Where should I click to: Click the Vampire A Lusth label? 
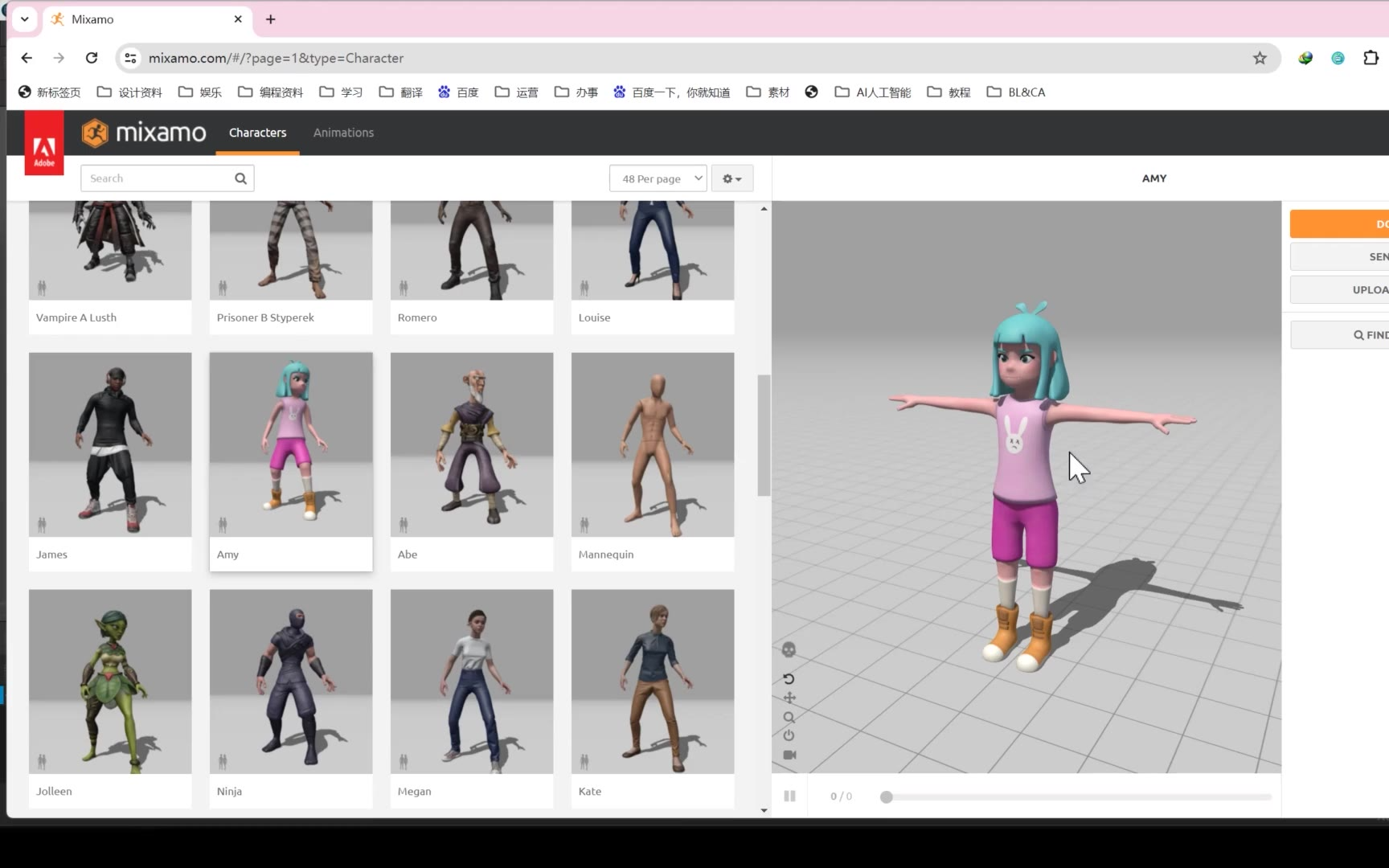[76, 317]
